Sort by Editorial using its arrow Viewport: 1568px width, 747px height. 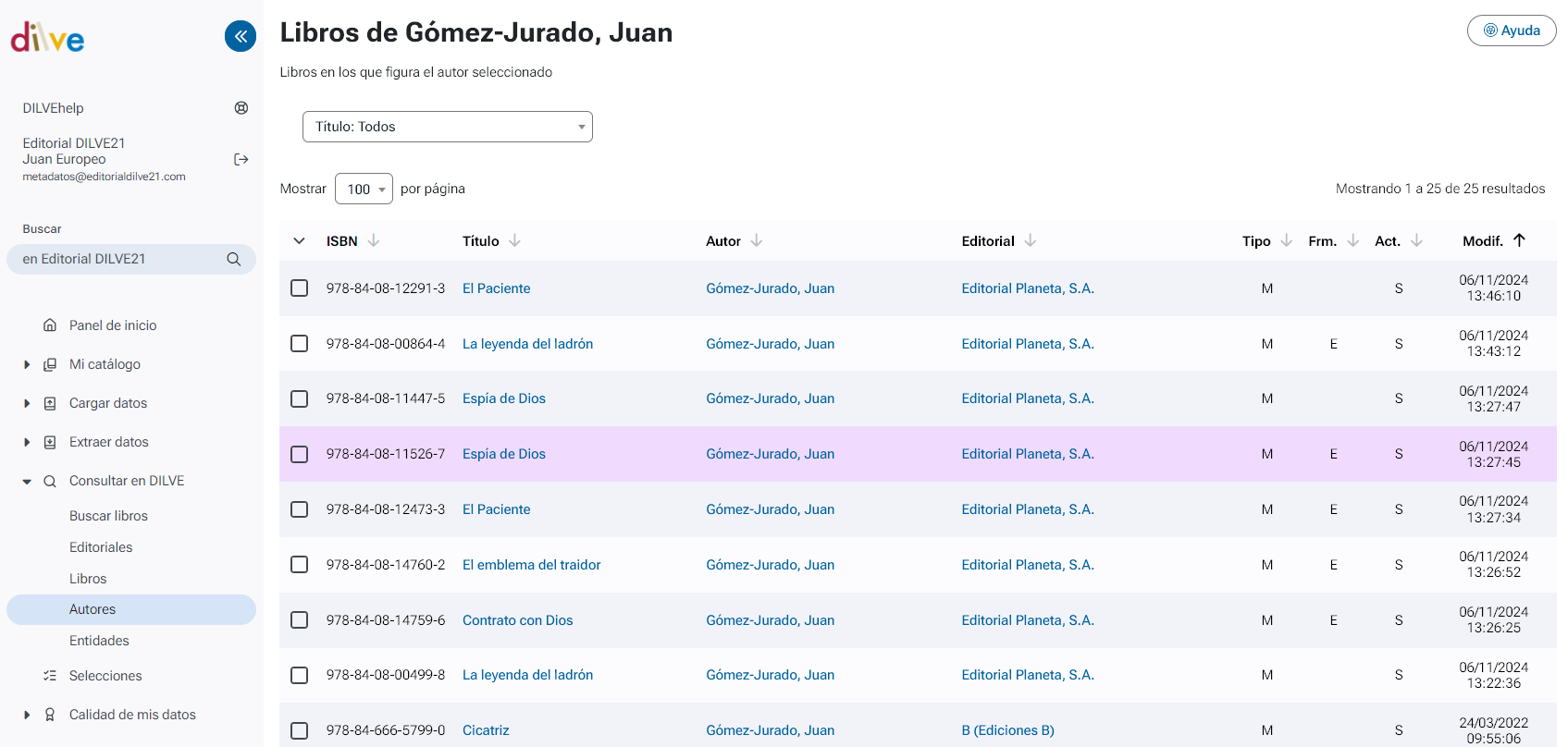pyautogui.click(x=1031, y=240)
